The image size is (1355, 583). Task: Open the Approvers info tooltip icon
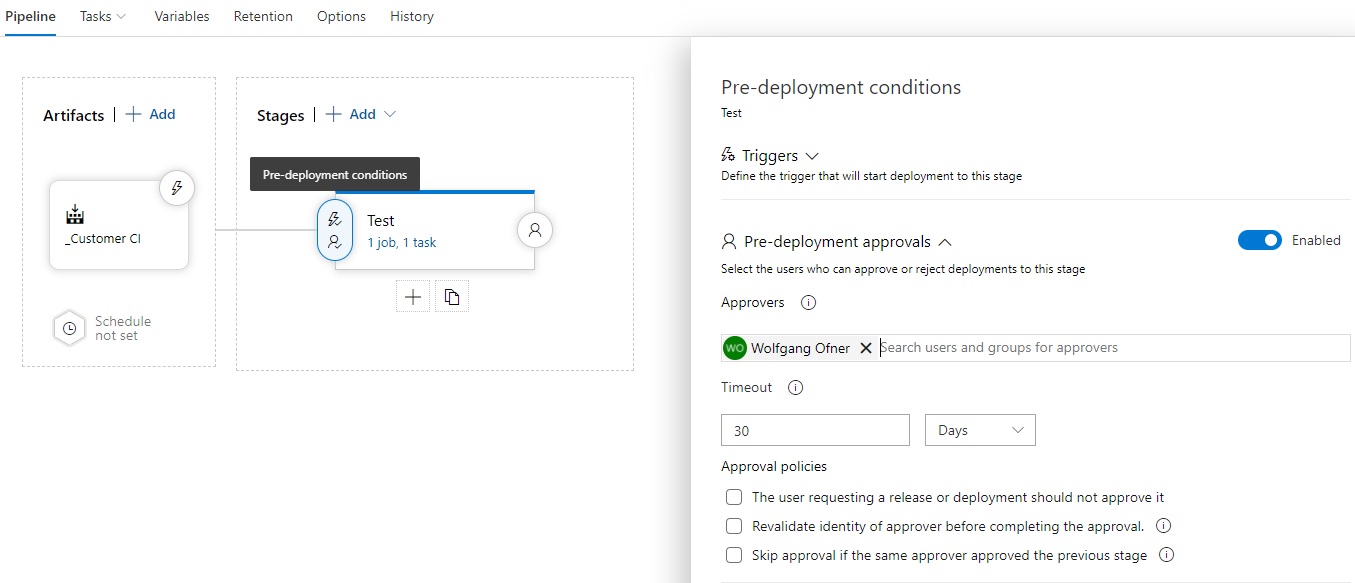pos(808,302)
